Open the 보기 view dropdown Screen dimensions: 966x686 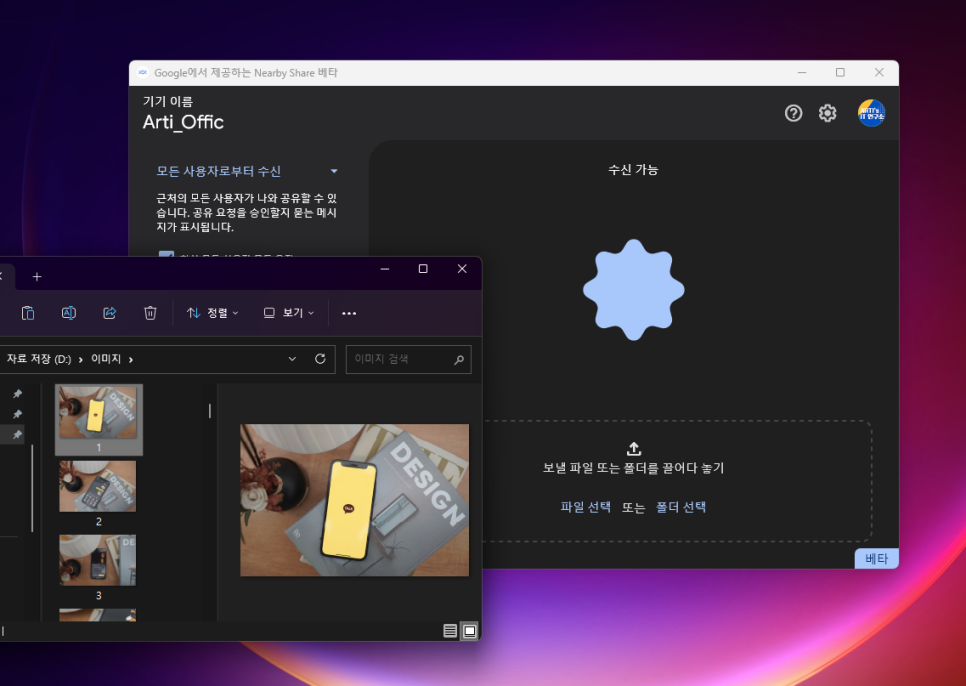click(x=288, y=313)
